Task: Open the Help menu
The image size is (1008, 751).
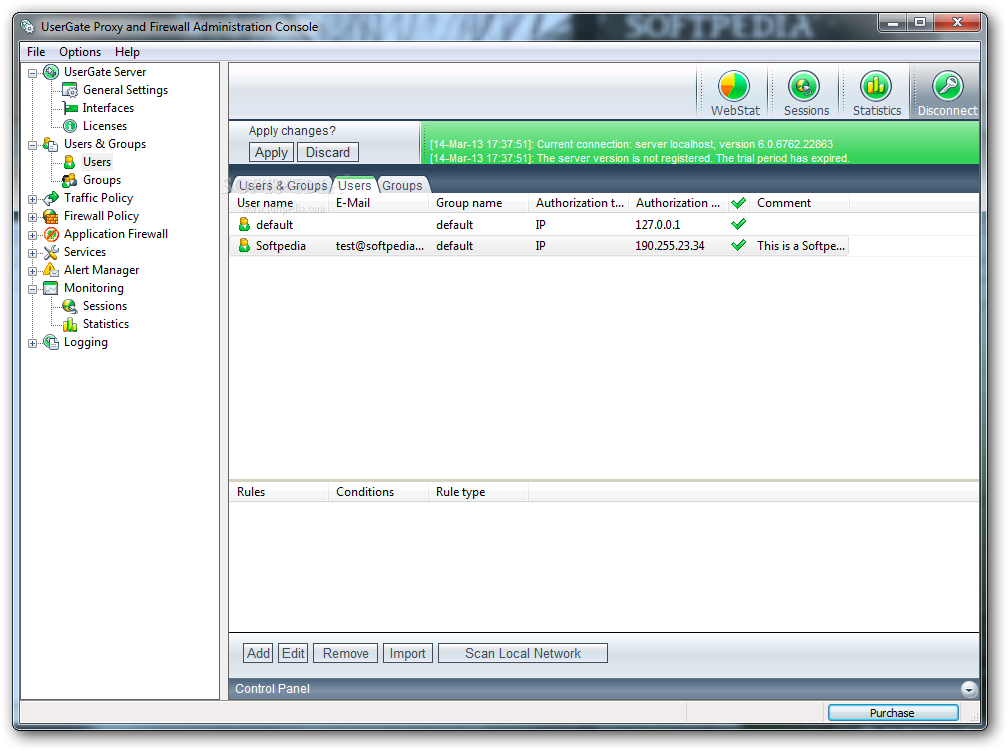Action: pos(127,51)
